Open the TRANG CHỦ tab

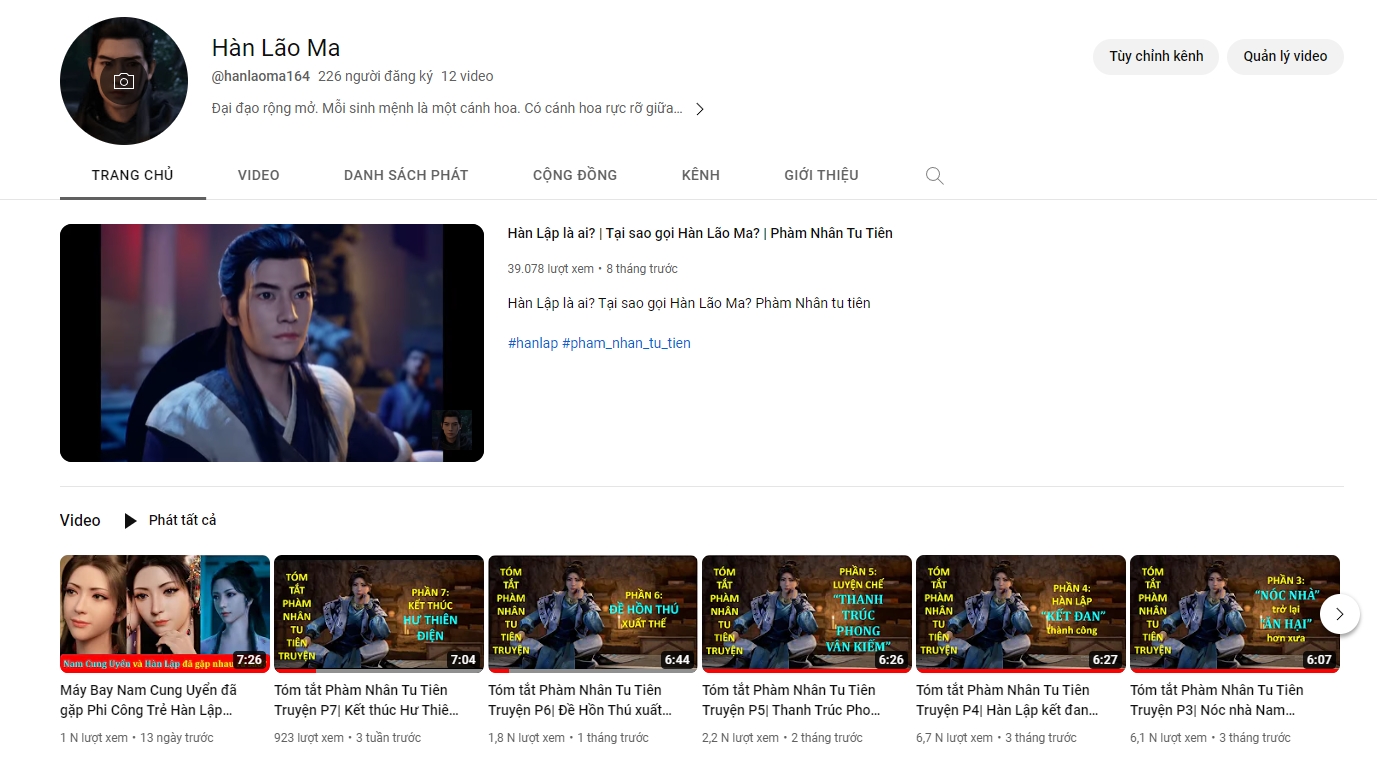click(x=133, y=175)
